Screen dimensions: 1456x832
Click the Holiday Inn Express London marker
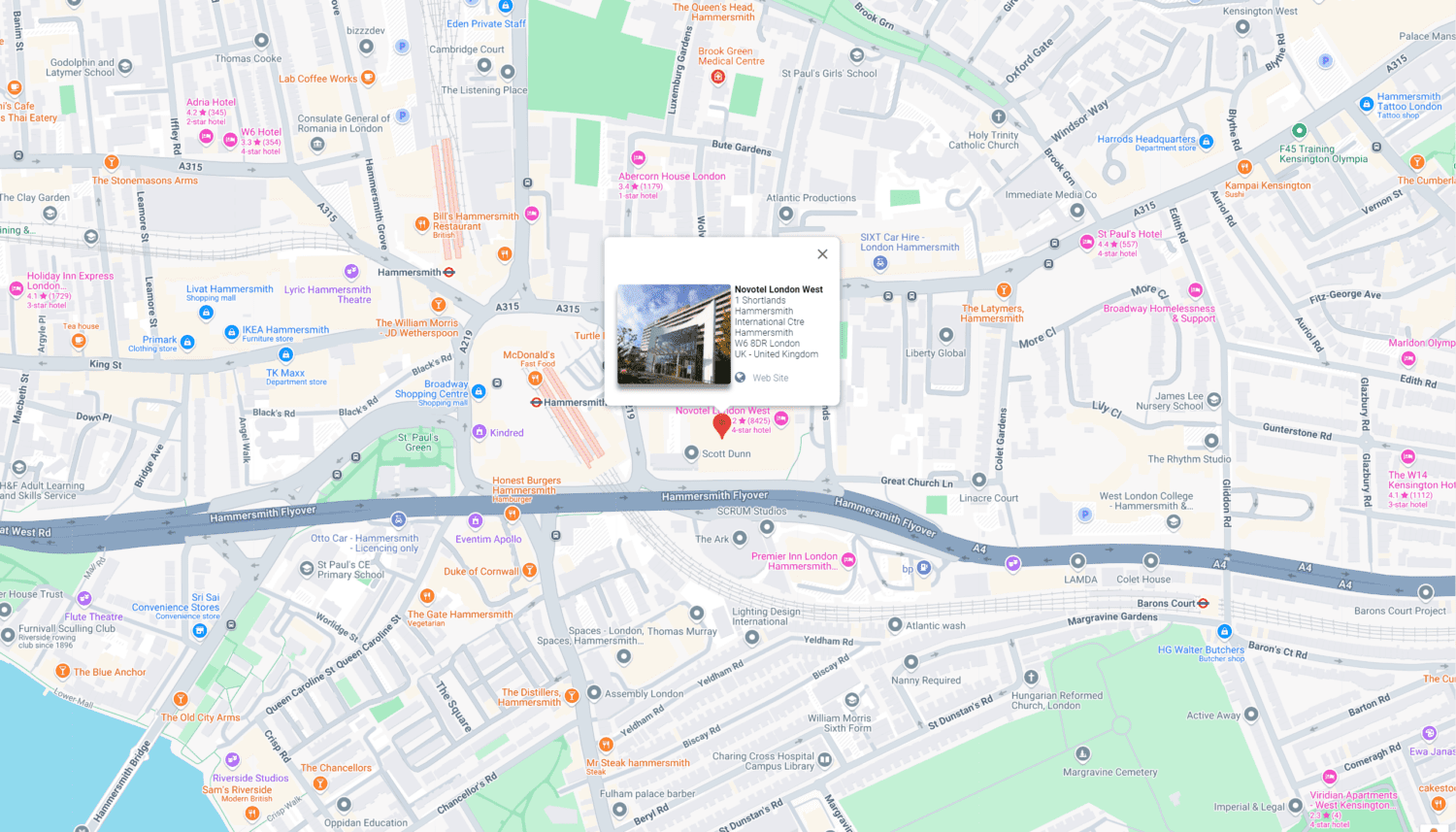point(16,288)
